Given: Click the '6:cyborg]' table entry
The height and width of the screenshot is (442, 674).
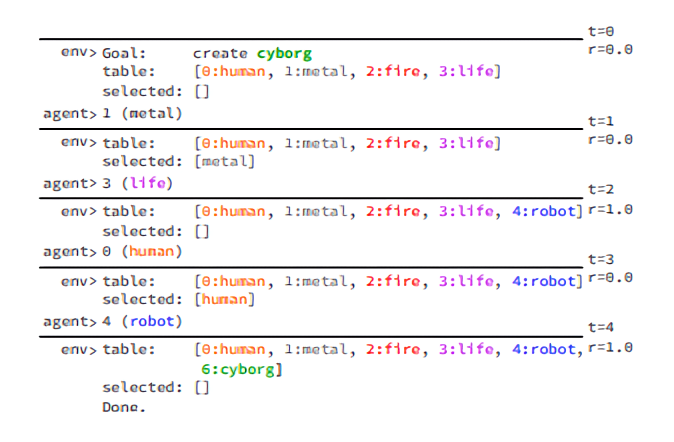Looking at the screenshot, I should pyautogui.click(x=243, y=369).
